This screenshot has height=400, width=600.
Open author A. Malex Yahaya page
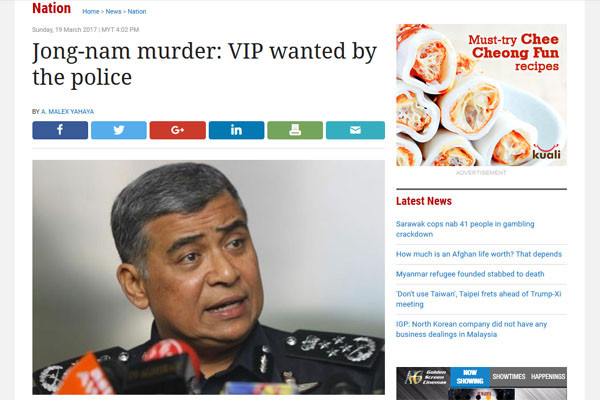[x=67, y=112]
